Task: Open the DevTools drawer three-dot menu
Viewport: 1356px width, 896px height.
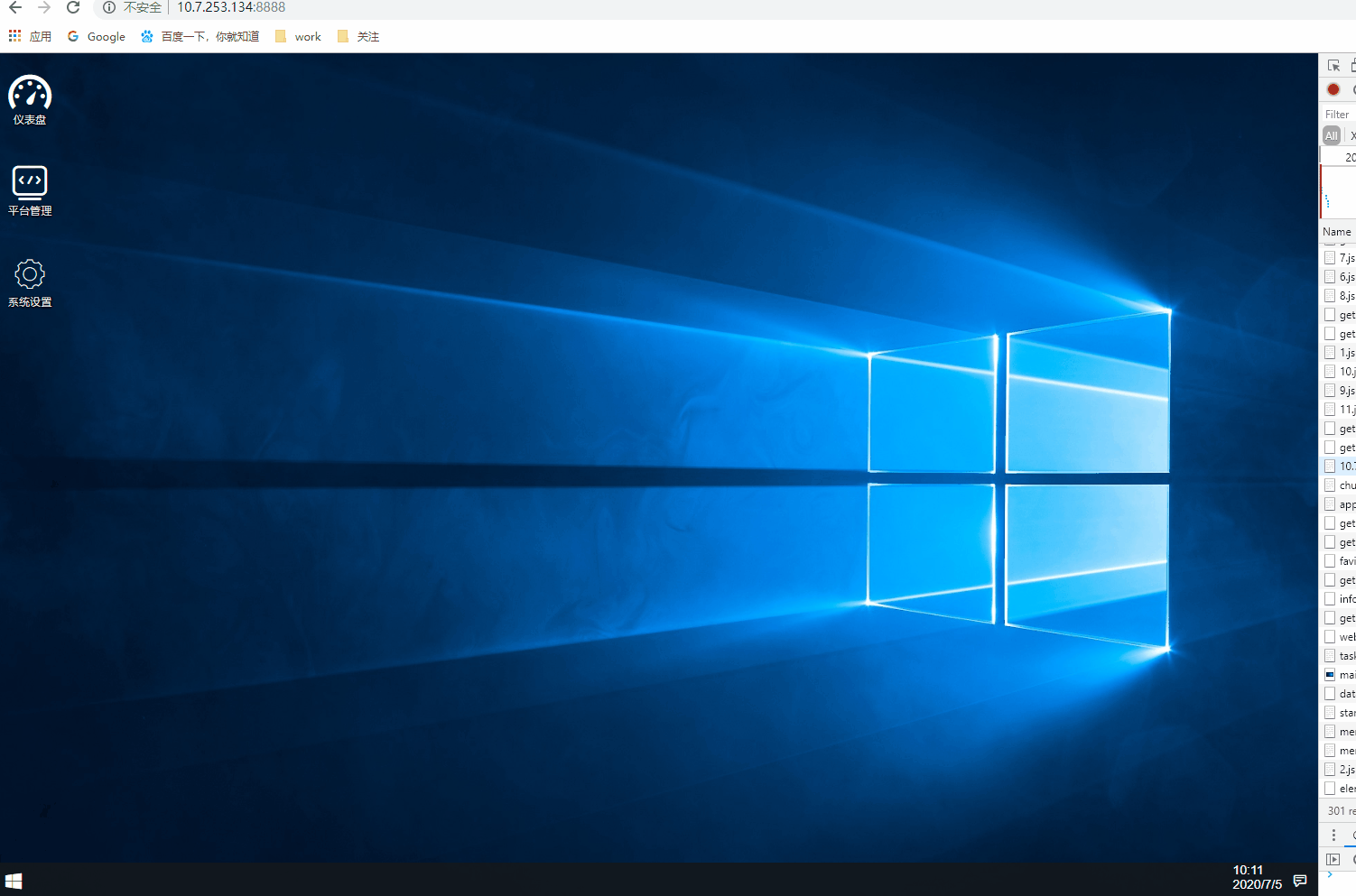Action: click(1333, 836)
